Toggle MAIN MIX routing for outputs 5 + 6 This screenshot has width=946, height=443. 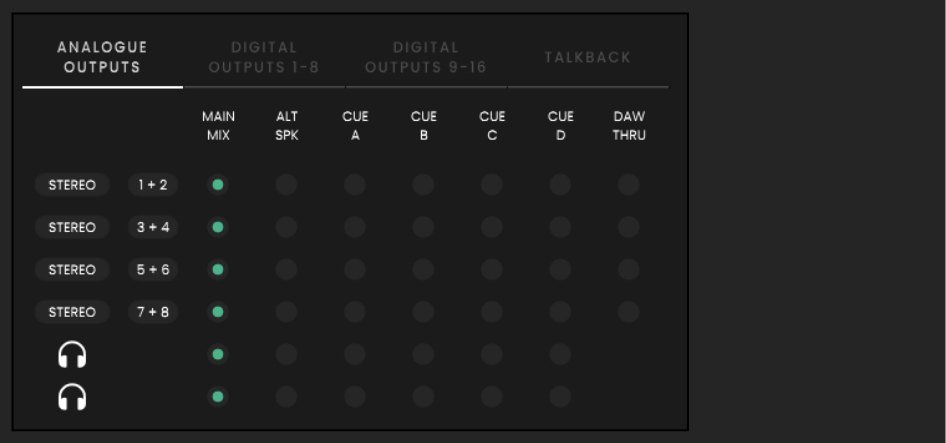point(218,269)
